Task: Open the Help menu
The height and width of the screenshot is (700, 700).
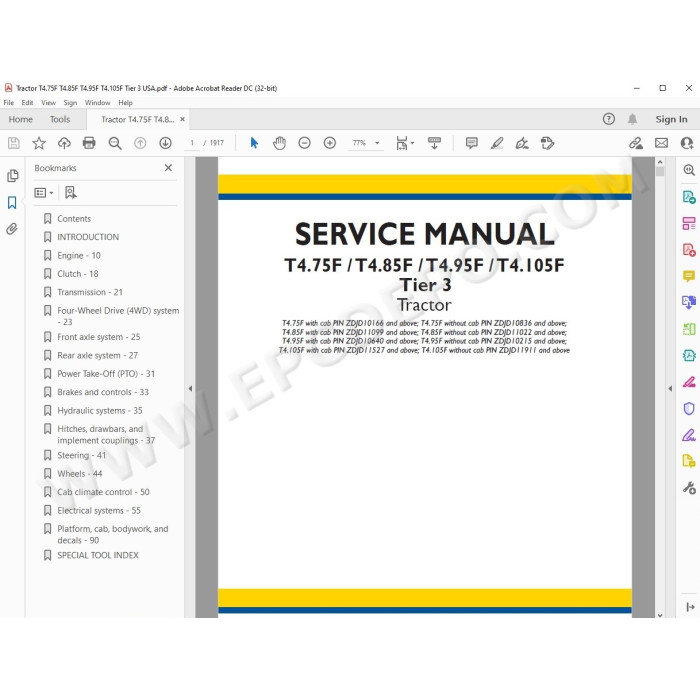Action: (125, 103)
